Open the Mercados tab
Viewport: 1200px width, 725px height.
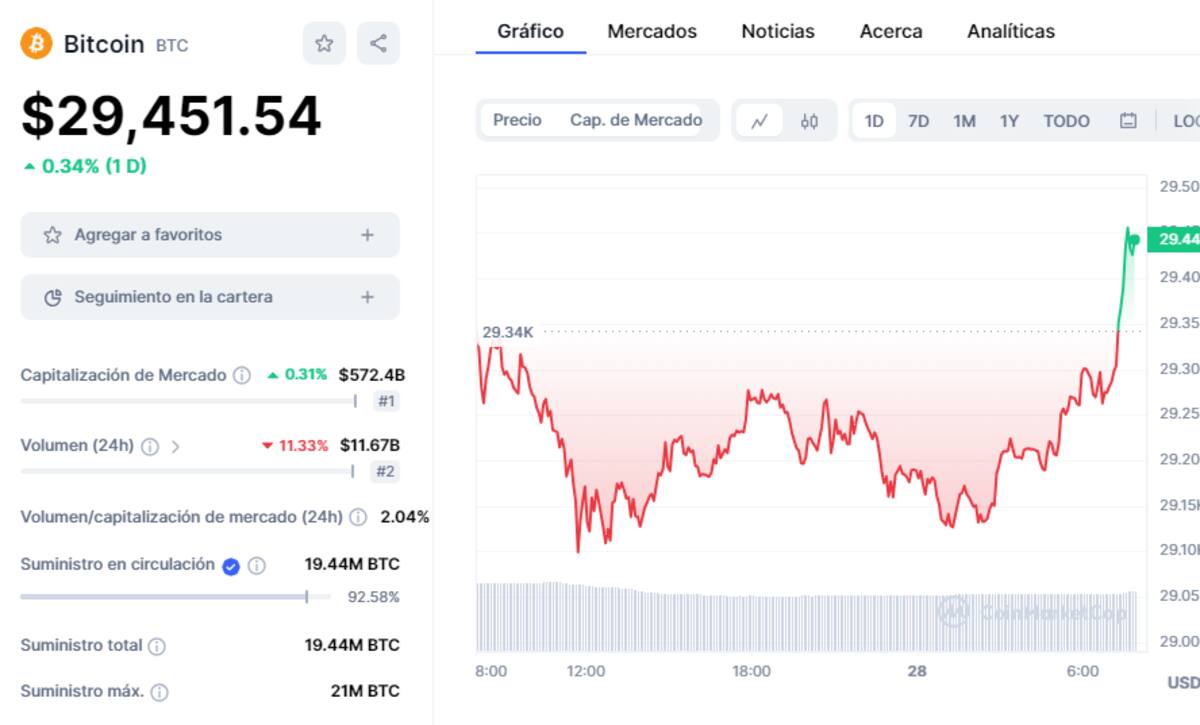(x=652, y=31)
